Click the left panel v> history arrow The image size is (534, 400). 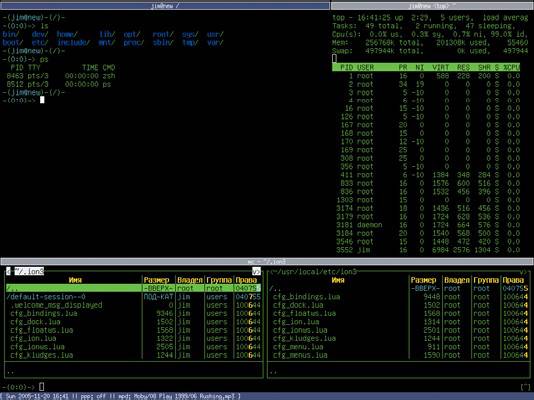[256, 271]
